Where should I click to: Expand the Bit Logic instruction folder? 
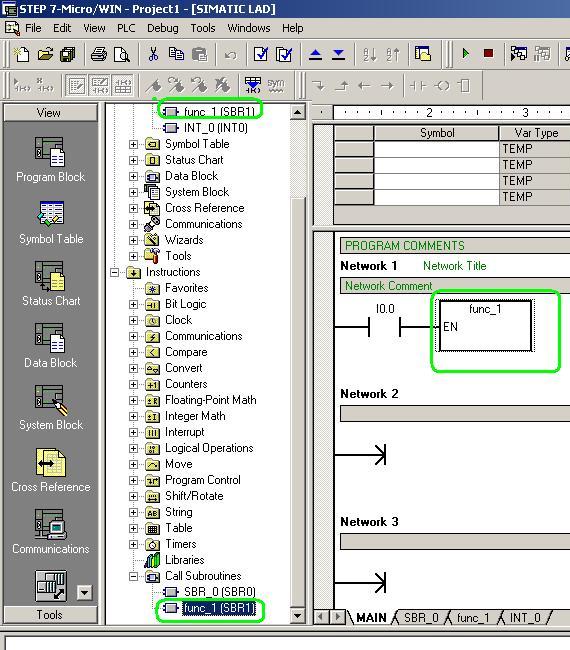[133, 304]
